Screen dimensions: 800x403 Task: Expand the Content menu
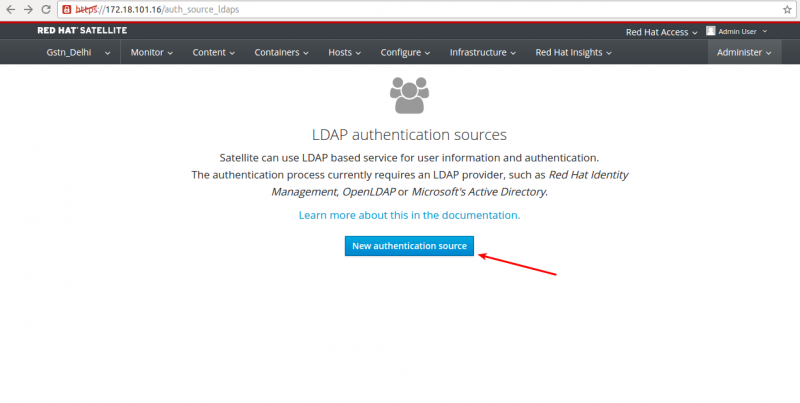pos(213,53)
